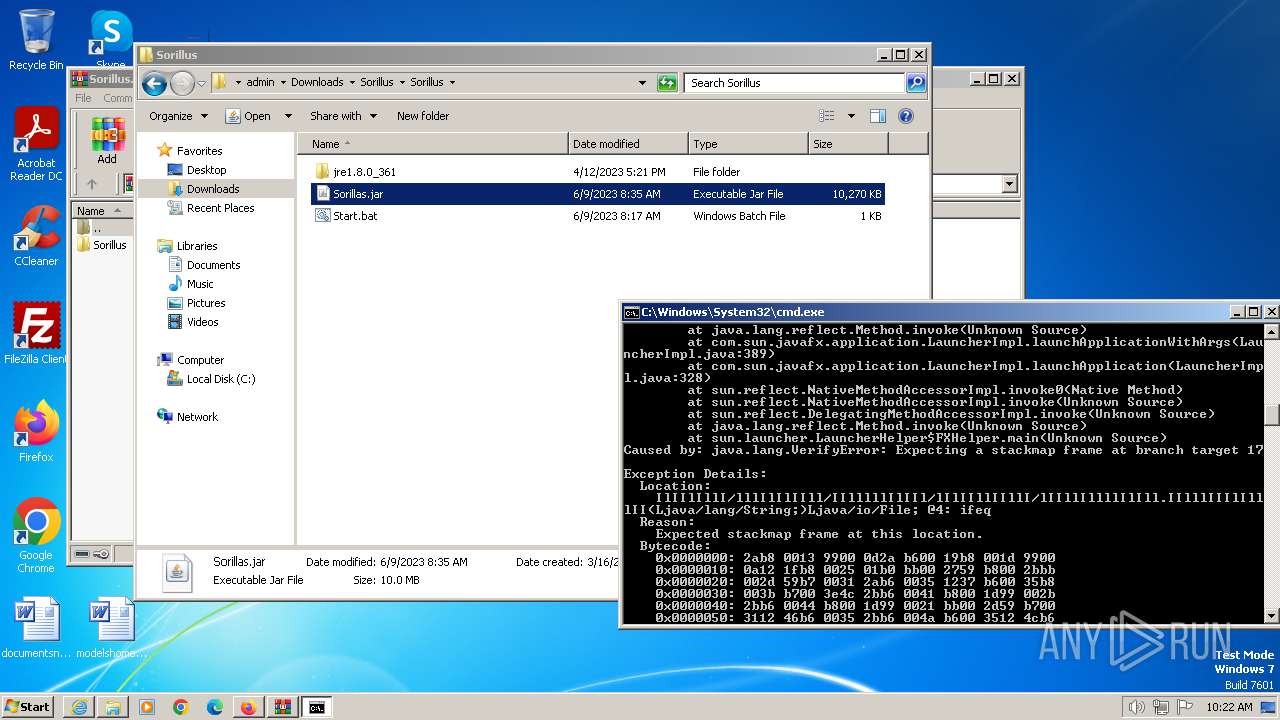Screen dimensions: 1280x720
Task: Sort files by the Size column
Action: tap(848, 144)
